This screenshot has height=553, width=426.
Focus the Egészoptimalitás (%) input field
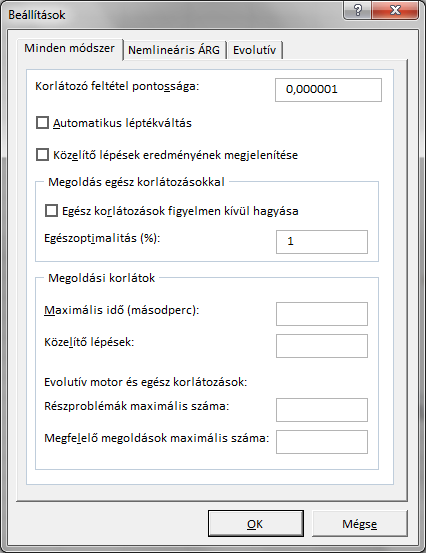coord(322,242)
